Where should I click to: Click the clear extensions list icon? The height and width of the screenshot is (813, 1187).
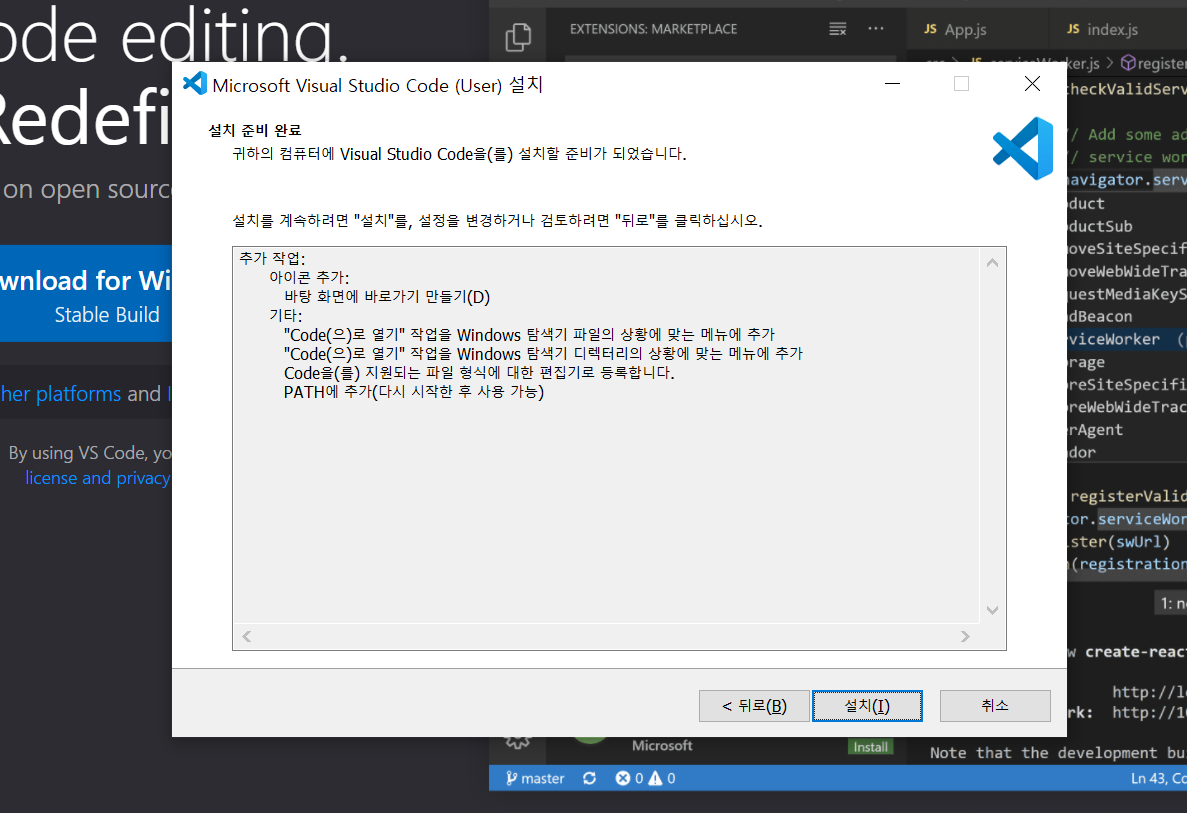click(837, 29)
